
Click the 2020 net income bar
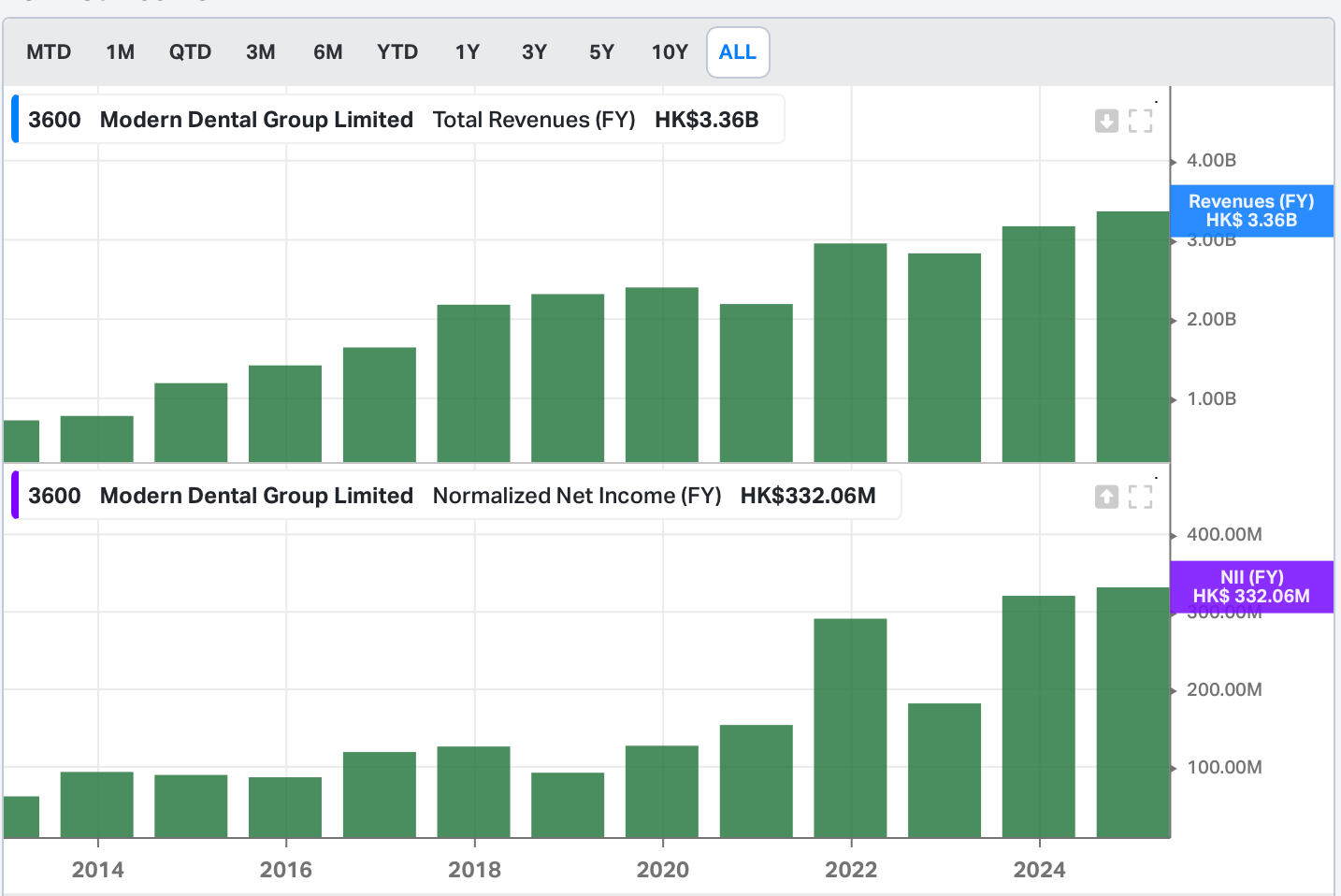tap(662, 791)
